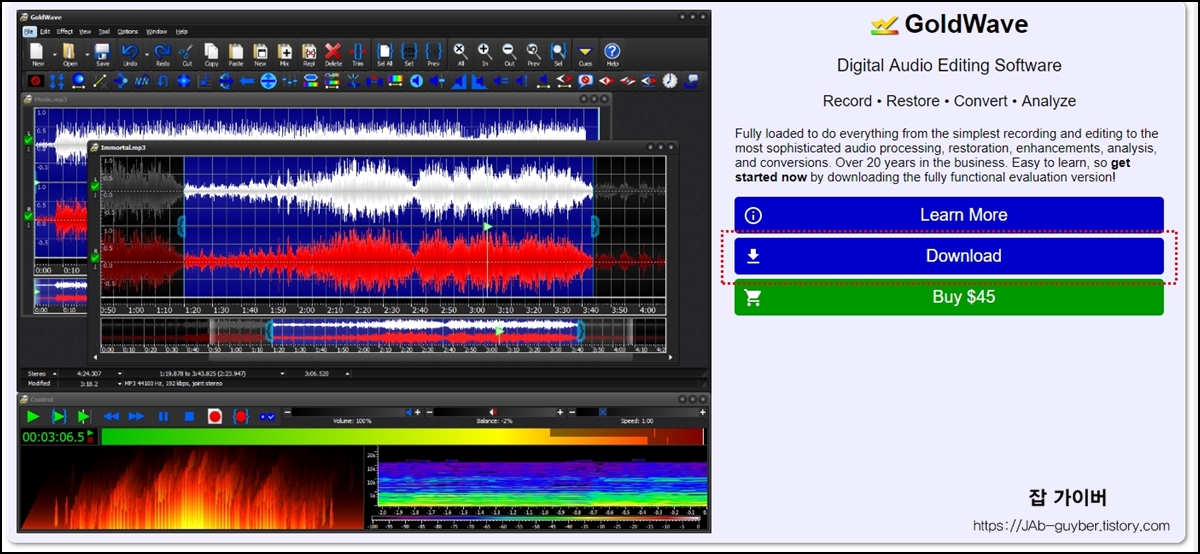Click the balance slider in Control window
Image resolution: width=1200 pixels, height=554 pixels.
coord(492,412)
